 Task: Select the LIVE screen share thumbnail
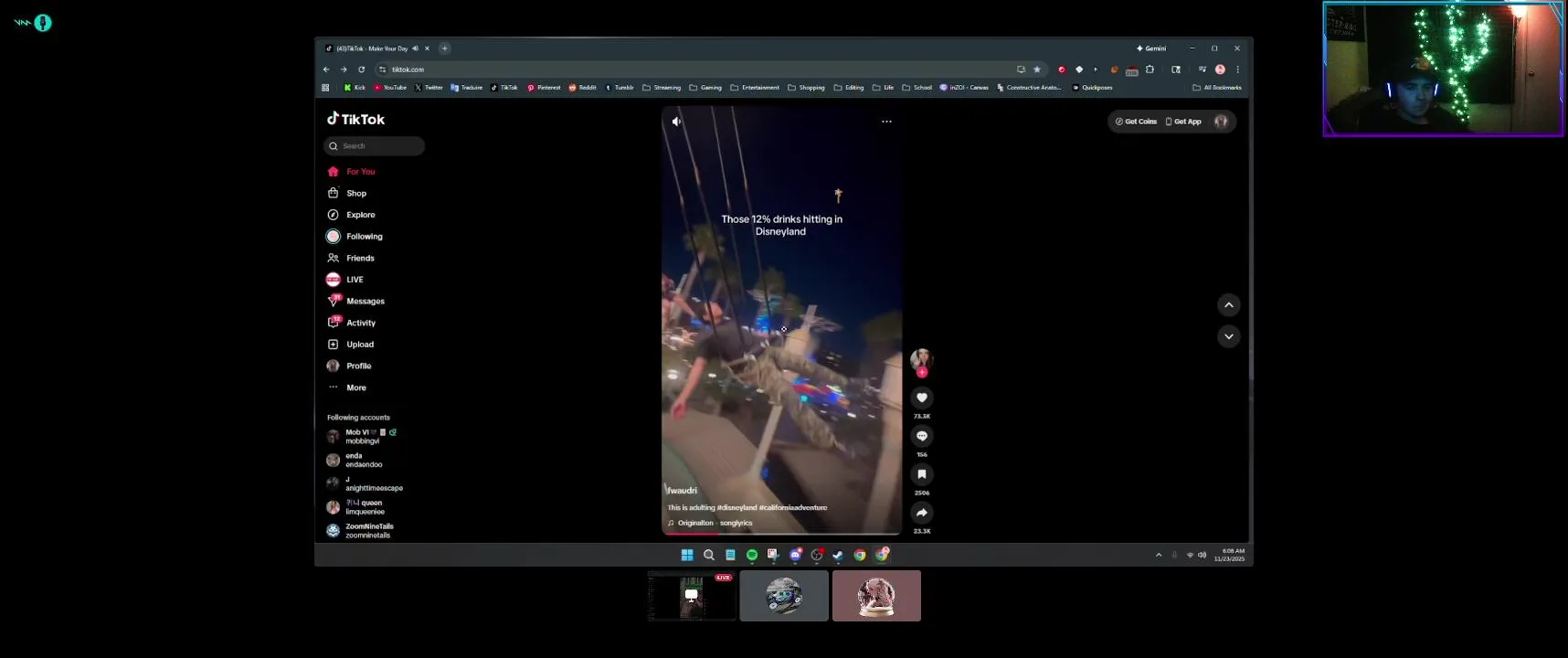[x=692, y=596]
